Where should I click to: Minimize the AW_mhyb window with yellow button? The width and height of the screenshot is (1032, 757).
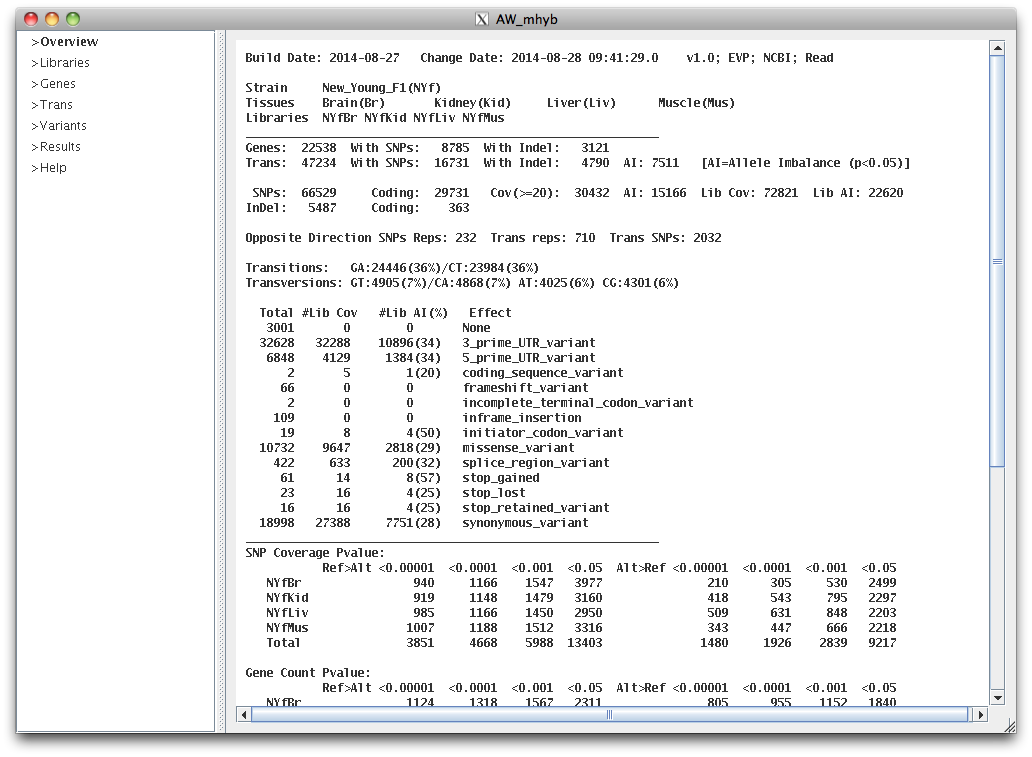click(52, 19)
